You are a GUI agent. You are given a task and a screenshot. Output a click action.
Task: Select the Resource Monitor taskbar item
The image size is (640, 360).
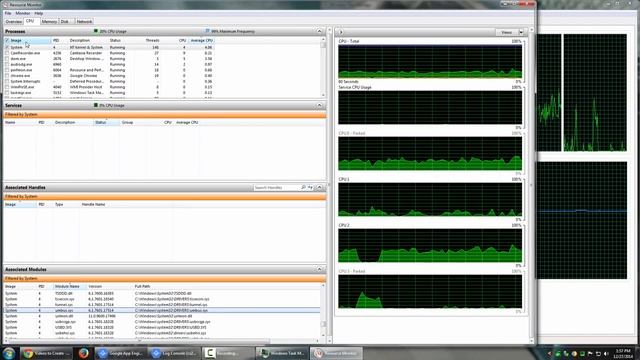[336, 353]
